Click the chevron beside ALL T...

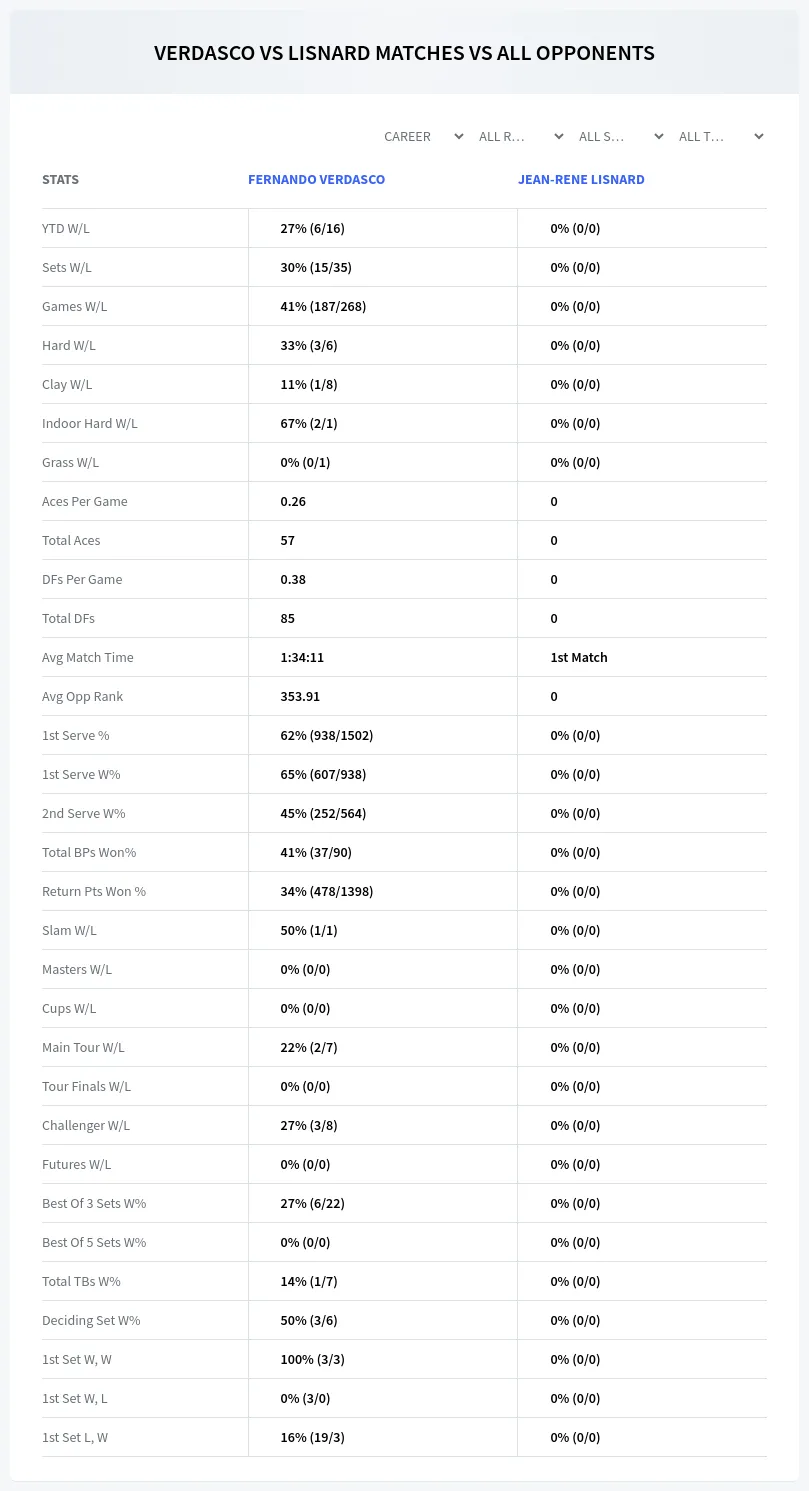click(x=758, y=136)
